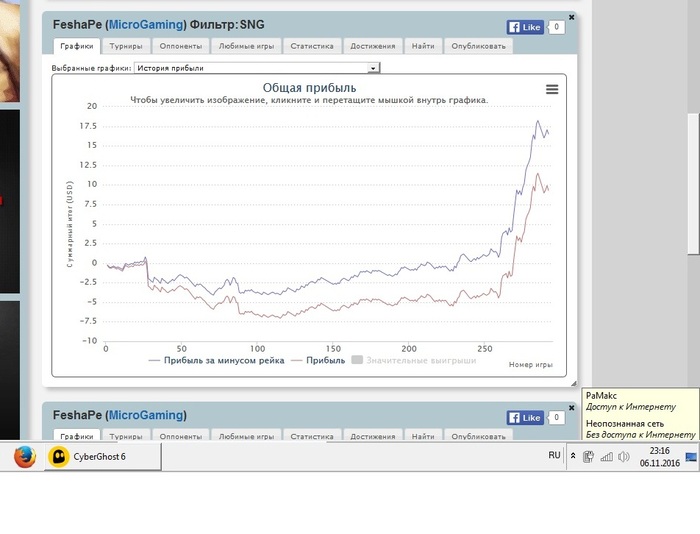
Task: Switch to Оппоненты tab in SNG panel
Action: (181, 46)
